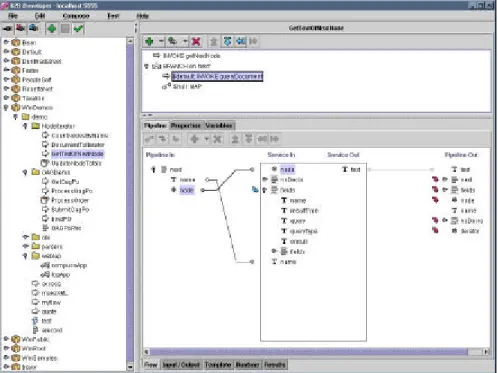Click the blue server icon in main toolbar
498x373 pixels.
pyautogui.click(x=33, y=28)
